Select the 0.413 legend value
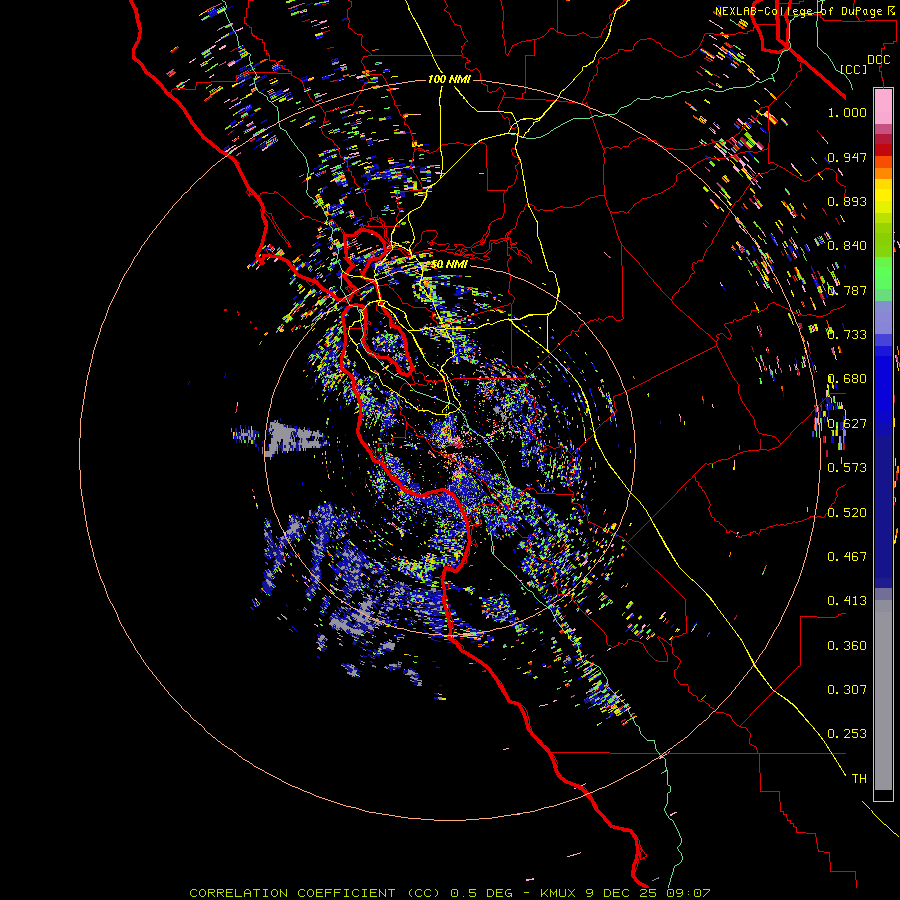900x900 pixels. [x=847, y=601]
